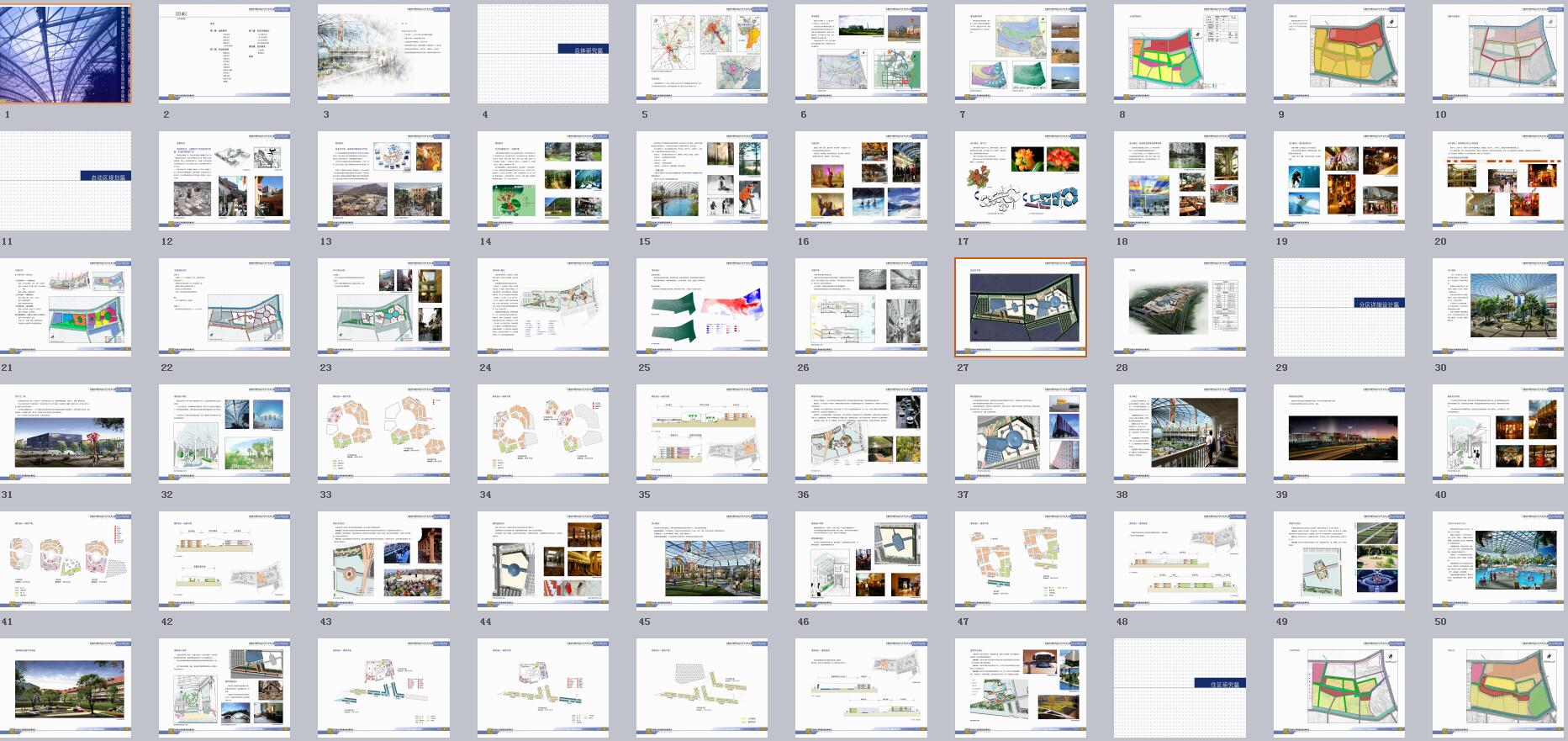Select slide 36 thumbnail
Image resolution: width=1568 pixels, height=741 pixels.
(x=862, y=434)
